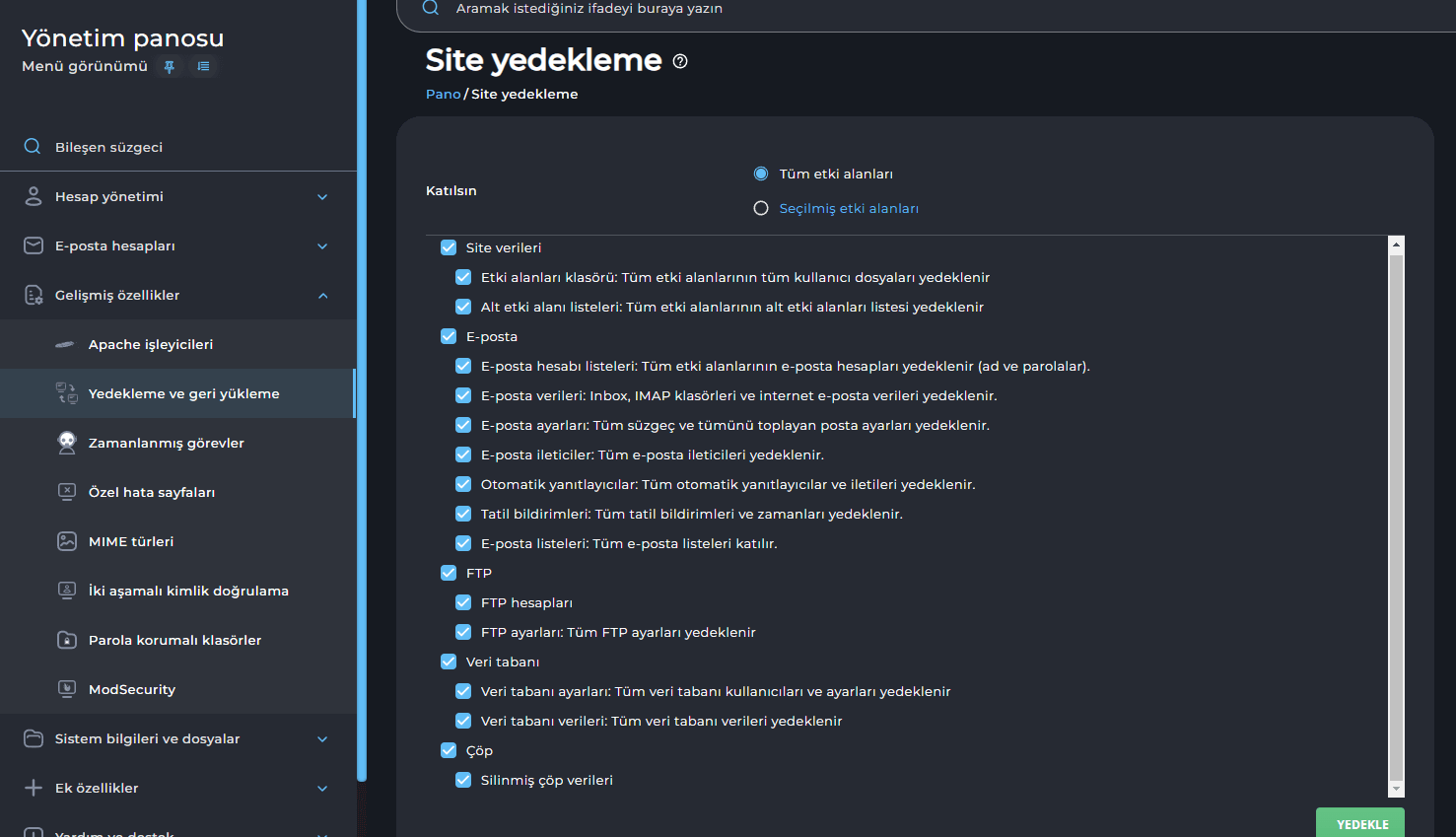The image size is (1456, 837).
Task: Disable the Silinmiş çöp verileri checkbox
Action: click(x=463, y=780)
